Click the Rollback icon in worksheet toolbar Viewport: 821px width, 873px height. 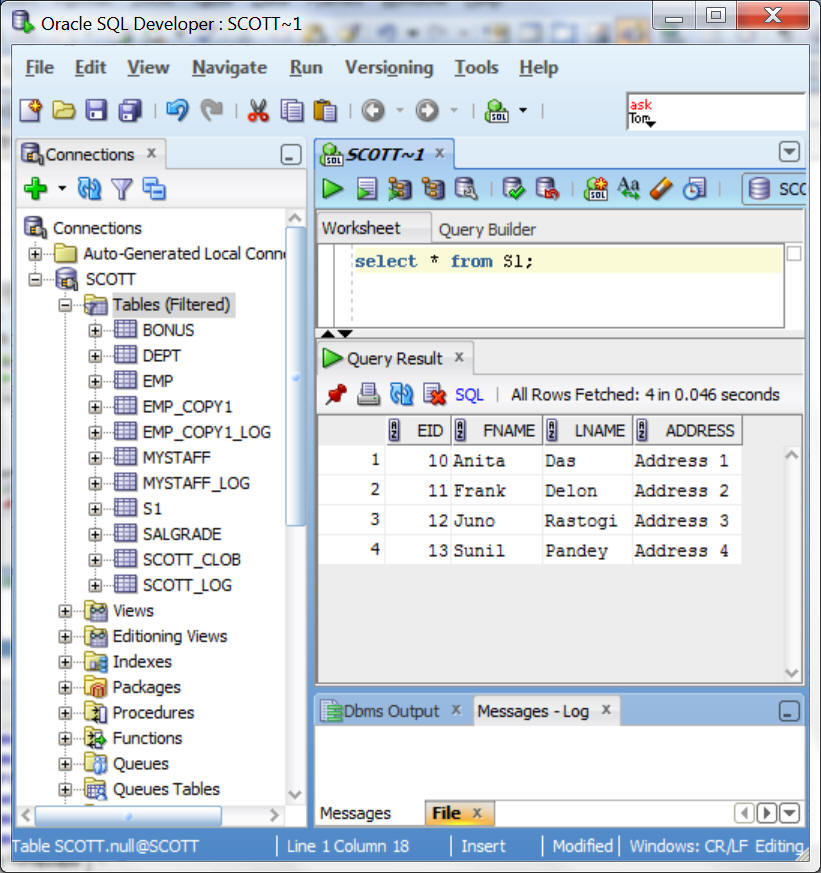click(x=547, y=188)
